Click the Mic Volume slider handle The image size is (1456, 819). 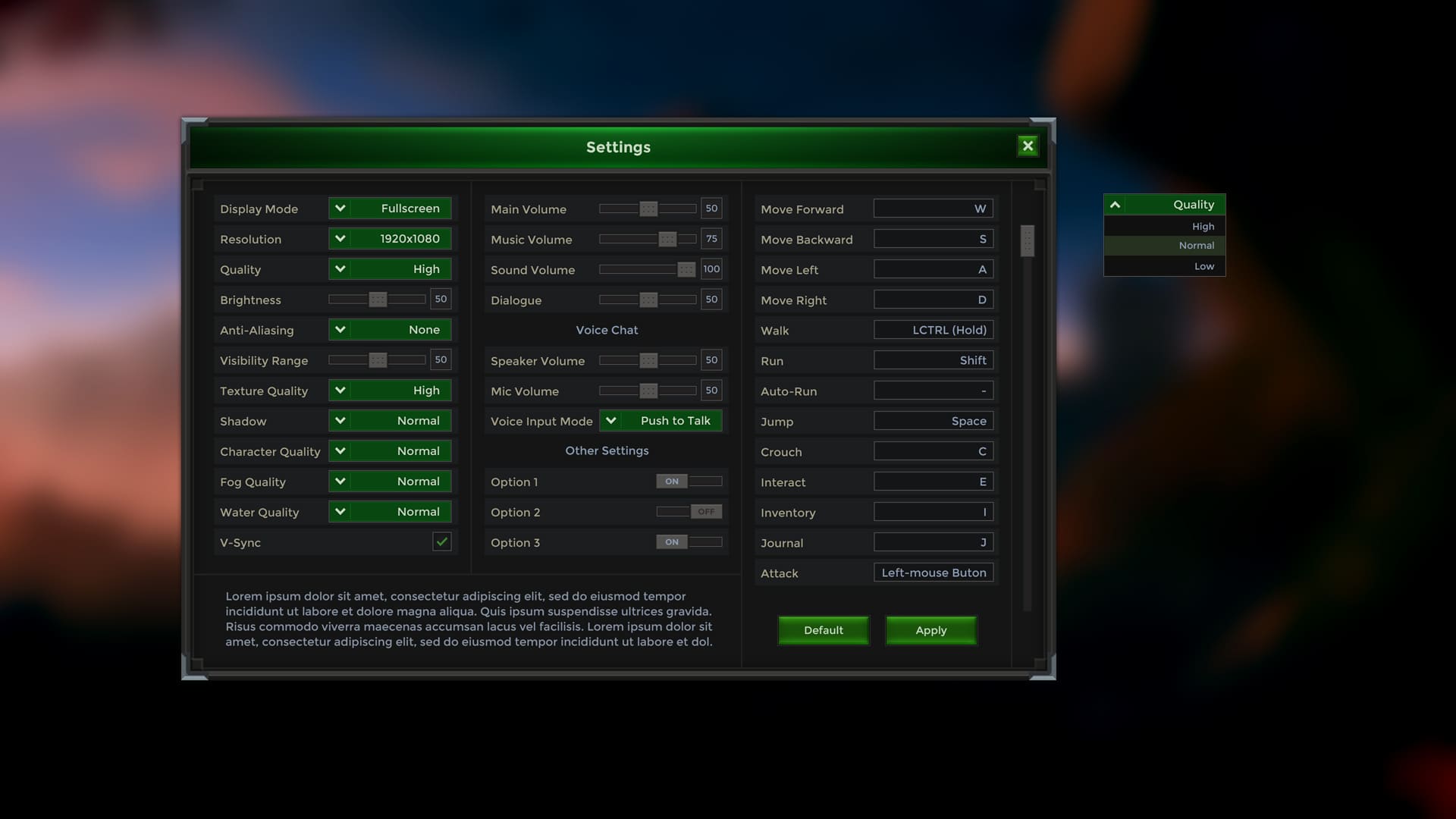coord(648,391)
